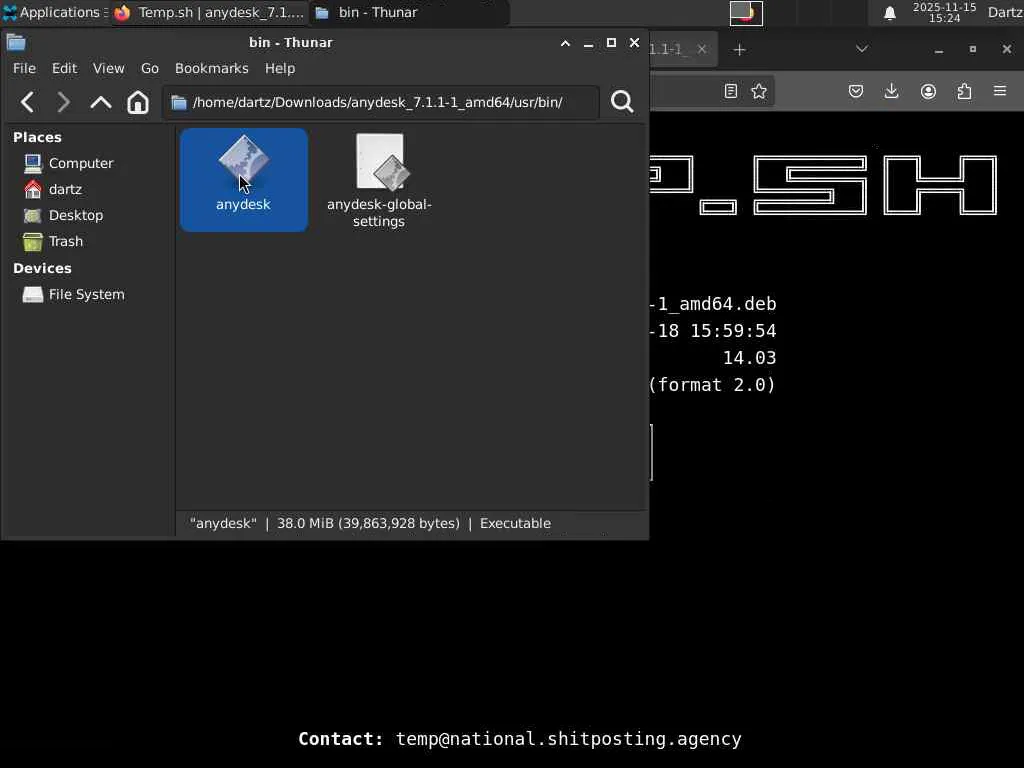Bookmark this page with star icon
This screenshot has height=768, width=1024.
pos(759,91)
